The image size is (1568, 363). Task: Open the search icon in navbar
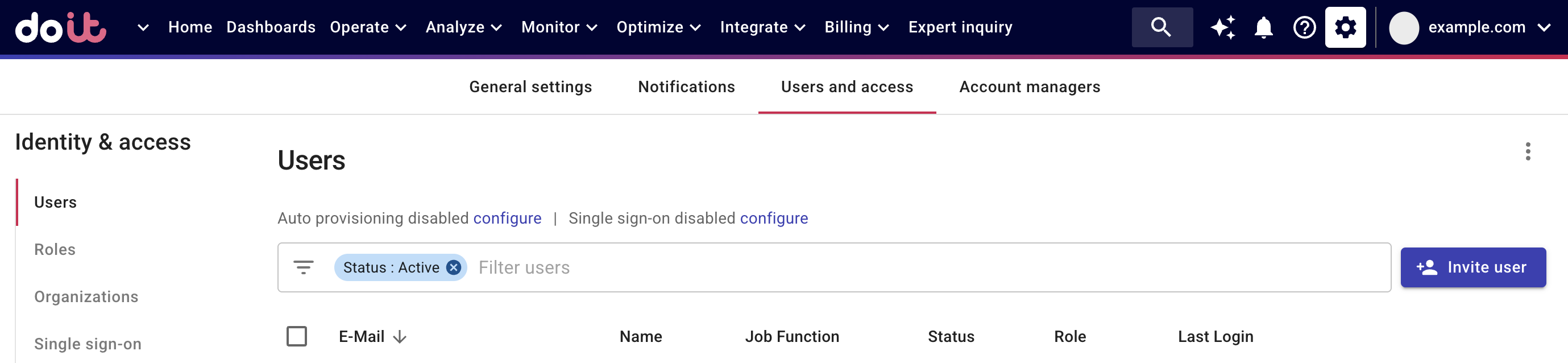tap(1162, 27)
